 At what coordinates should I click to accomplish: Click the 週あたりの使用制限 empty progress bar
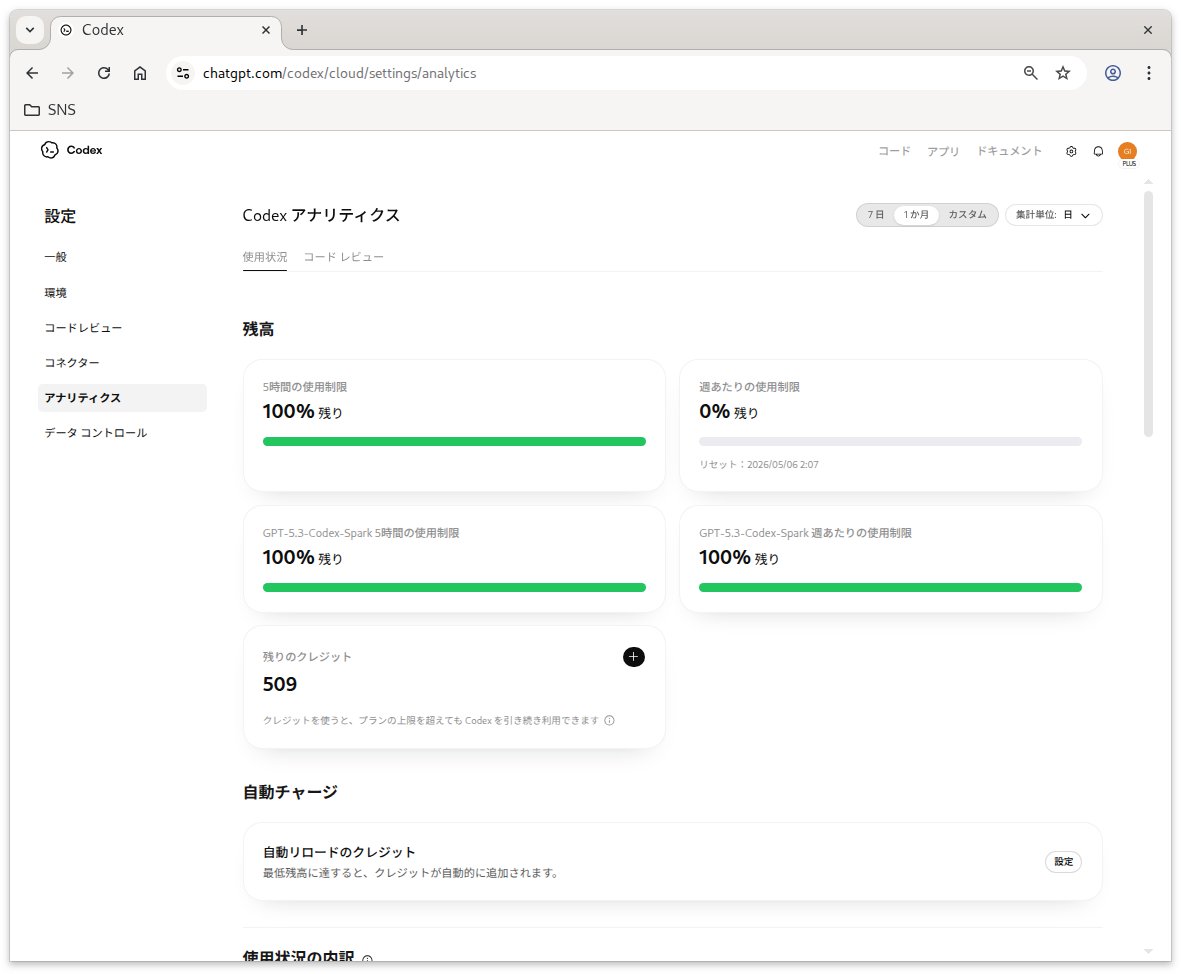tap(890, 441)
